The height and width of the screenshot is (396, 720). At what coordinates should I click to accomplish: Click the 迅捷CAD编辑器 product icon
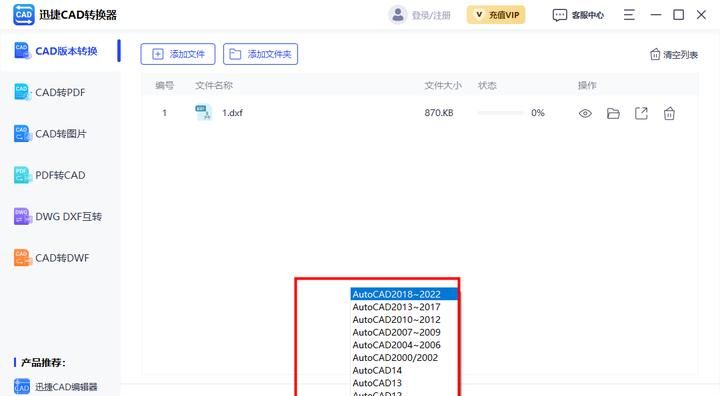22,386
